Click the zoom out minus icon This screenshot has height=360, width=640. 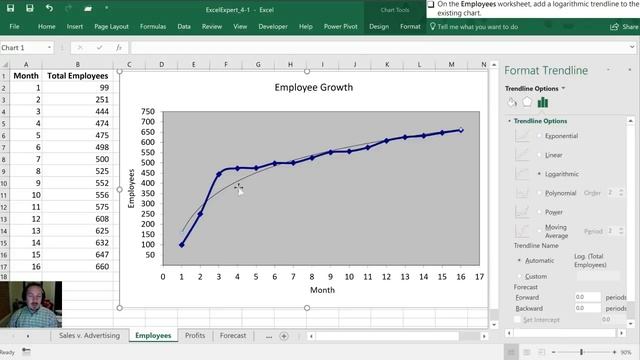pos(553,352)
